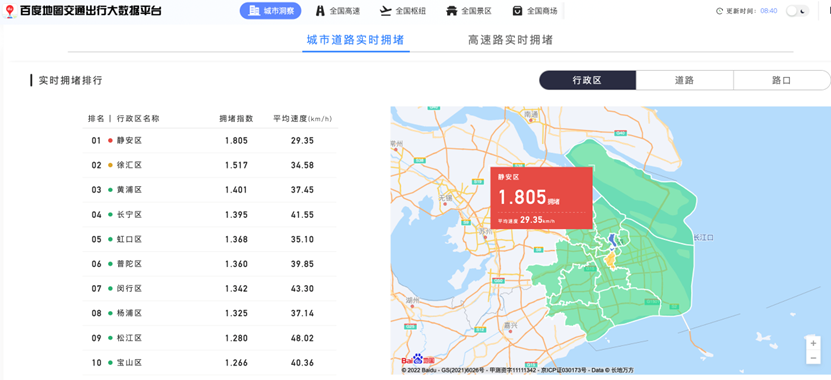Click the 行政区名称 column header
Viewport: 831px width, 380px height.
pyautogui.click(x=138, y=119)
